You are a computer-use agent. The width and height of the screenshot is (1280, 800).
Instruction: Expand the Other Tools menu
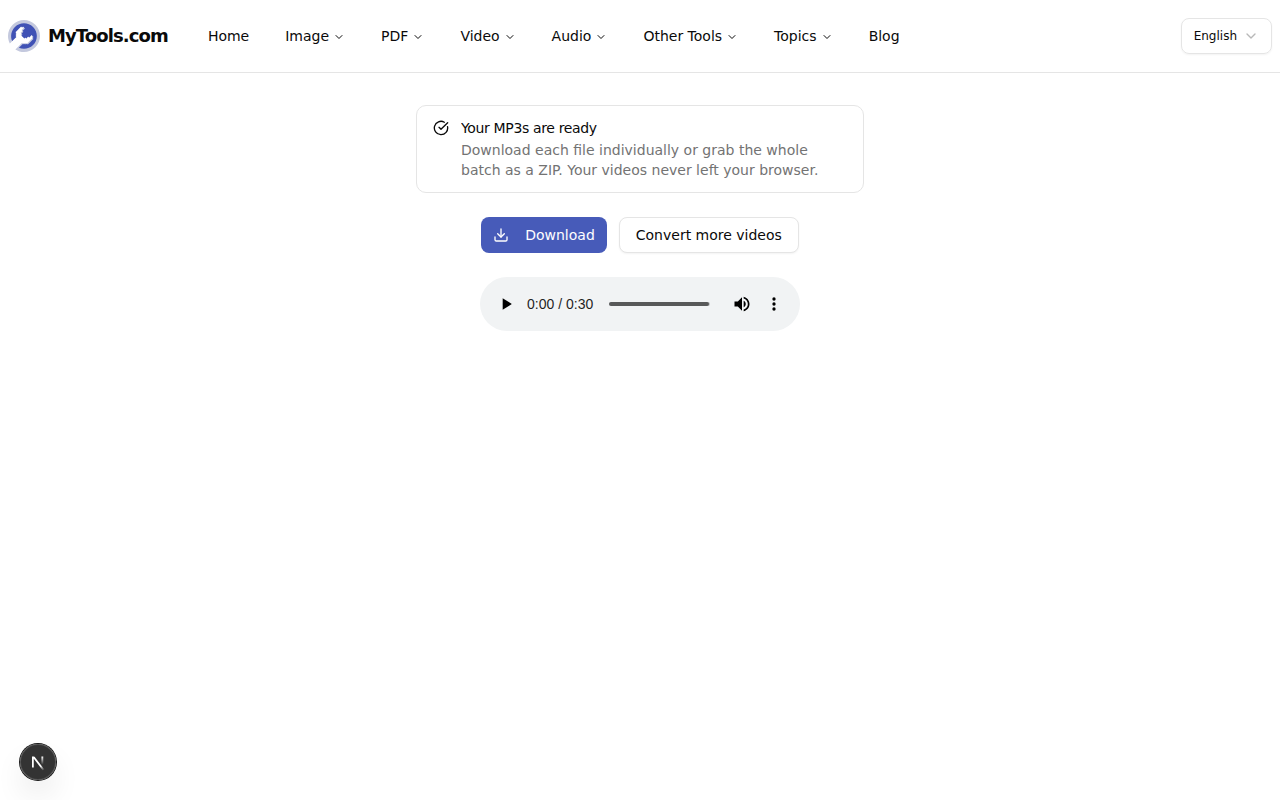(690, 36)
